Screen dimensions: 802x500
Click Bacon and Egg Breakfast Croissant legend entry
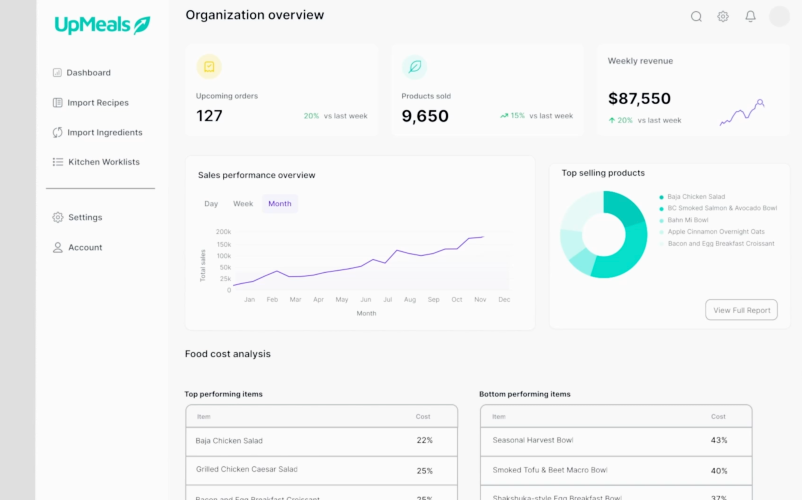pyautogui.click(x=721, y=244)
